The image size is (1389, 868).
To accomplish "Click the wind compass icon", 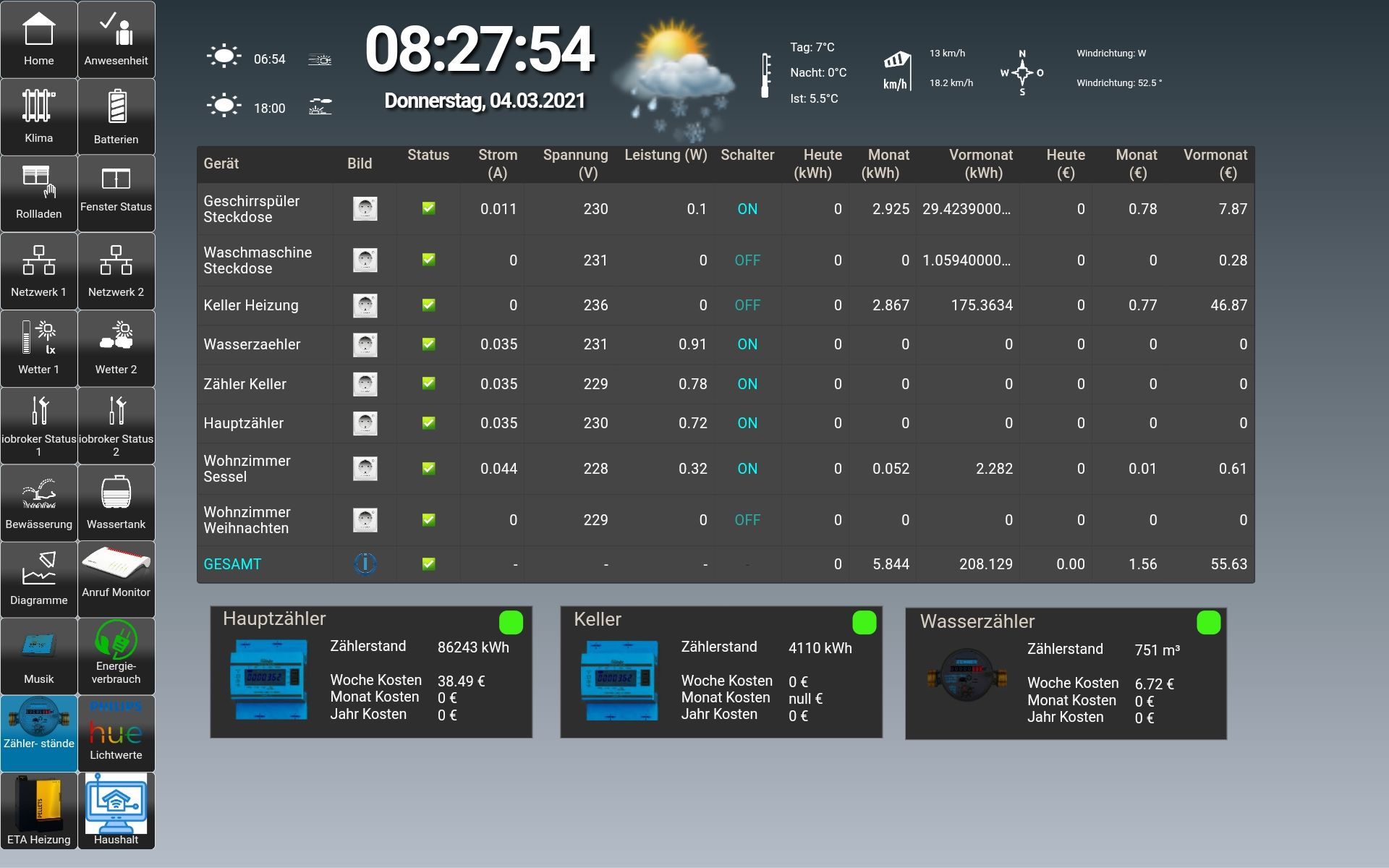I will pyautogui.click(x=1022, y=72).
